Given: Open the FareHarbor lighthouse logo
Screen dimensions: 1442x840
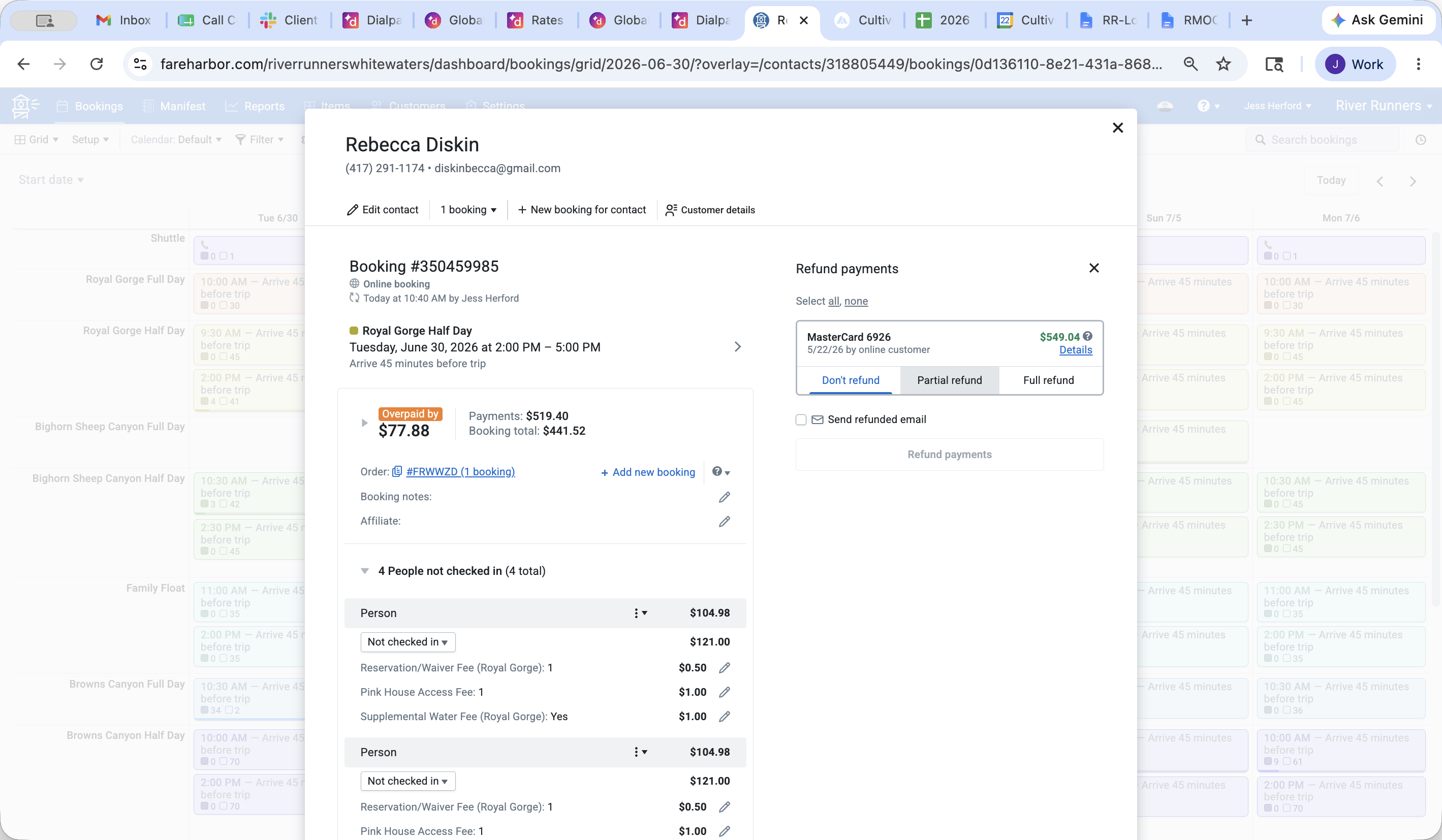Looking at the screenshot, I should coord(25,106).
